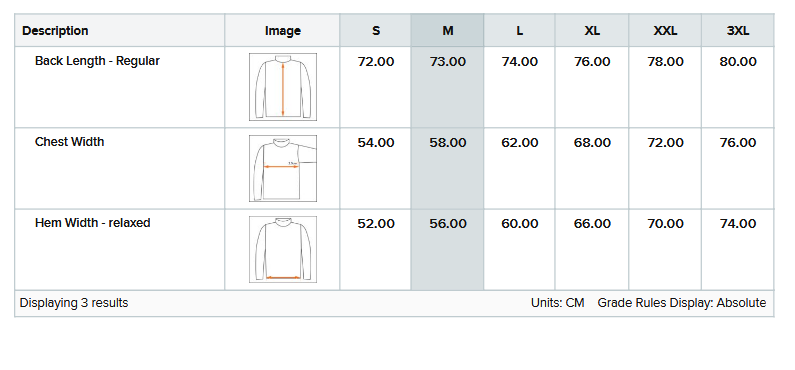Image resolution: width=795 pixels, height=370 pixels.
Task: Click the Image column header
Action: (x=282, y=30)
